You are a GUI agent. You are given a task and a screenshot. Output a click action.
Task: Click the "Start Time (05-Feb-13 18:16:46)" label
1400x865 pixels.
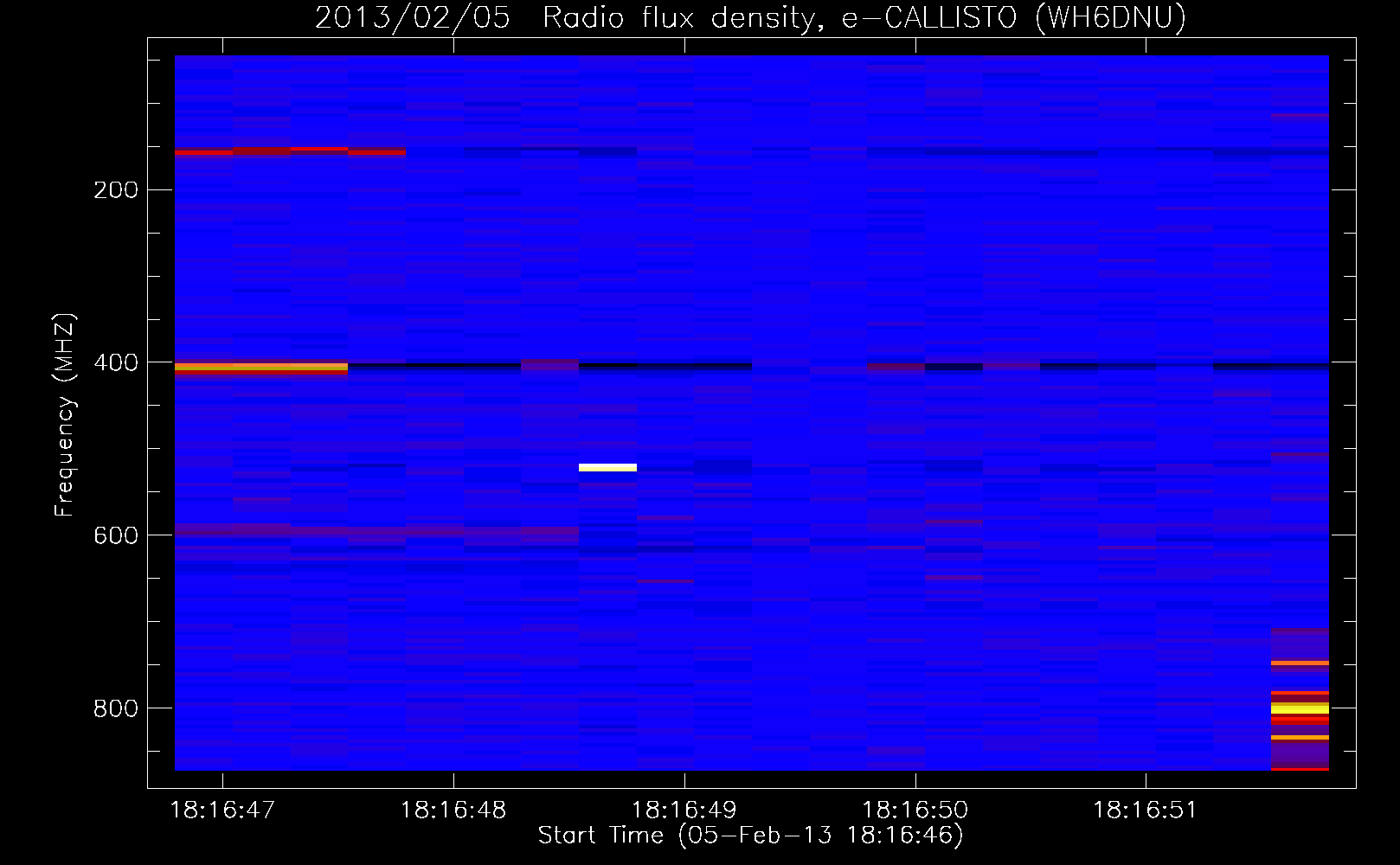coord(750,835)
